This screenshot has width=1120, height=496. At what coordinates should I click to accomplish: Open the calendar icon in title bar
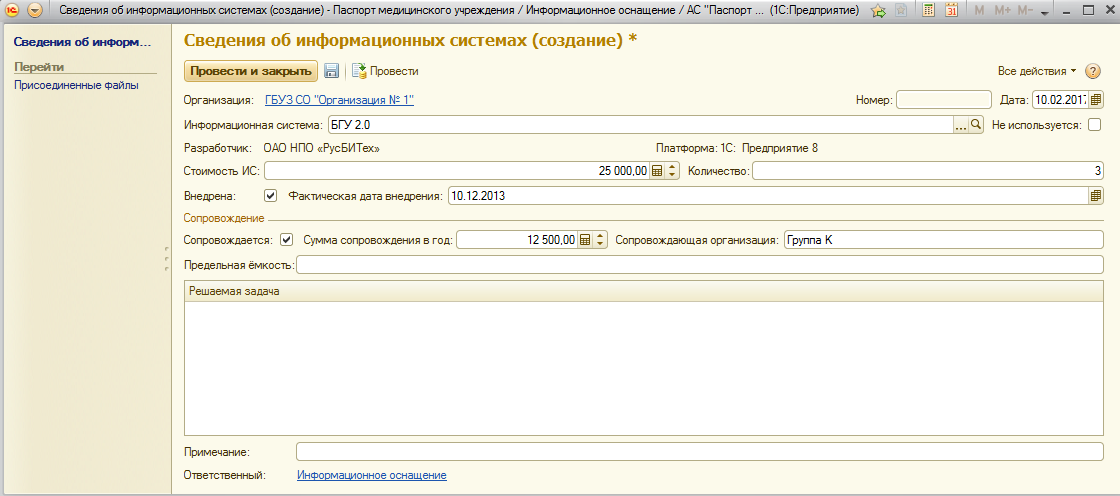pos(951,11)
